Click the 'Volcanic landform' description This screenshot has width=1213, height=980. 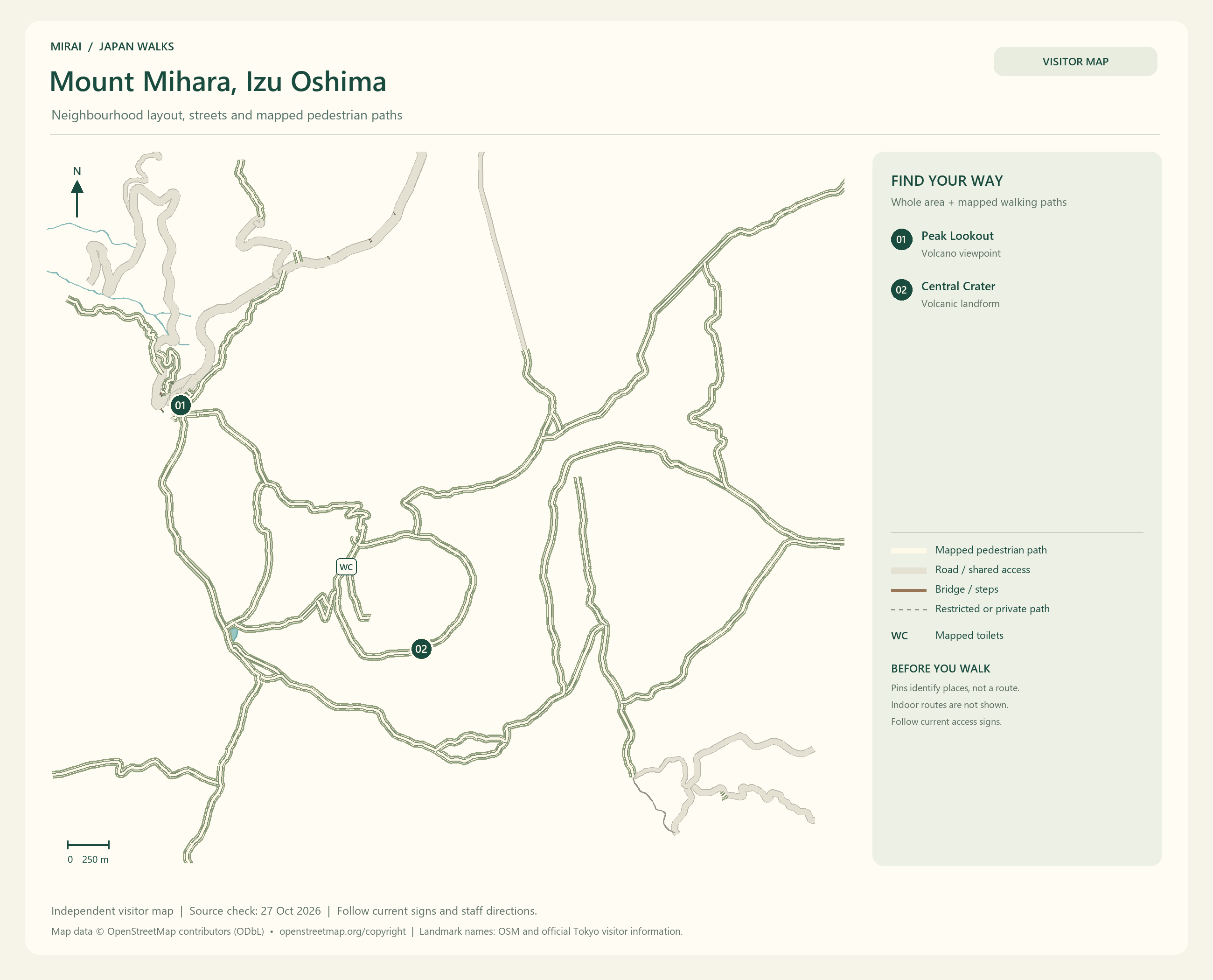[960, 304]
